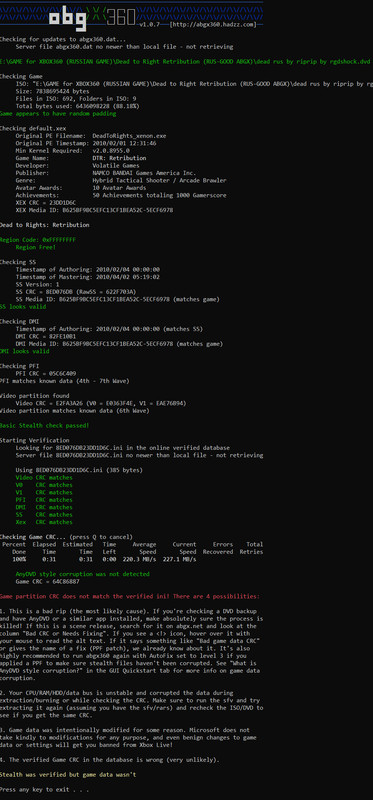Select "Using 8ED076DB23DD1D6C.ini (385 bytes)"
The width and height of the screenshot is (373, 800).
pyautogui.click(x=79, y=470)
